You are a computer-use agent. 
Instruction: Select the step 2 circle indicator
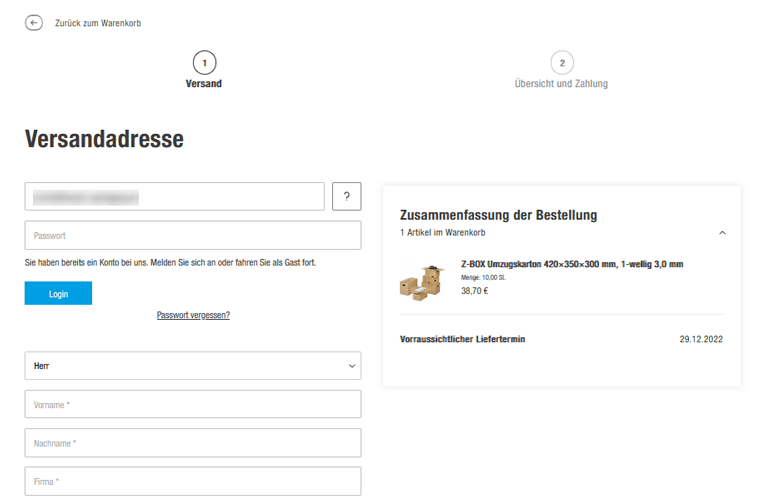tap(561, 62)
